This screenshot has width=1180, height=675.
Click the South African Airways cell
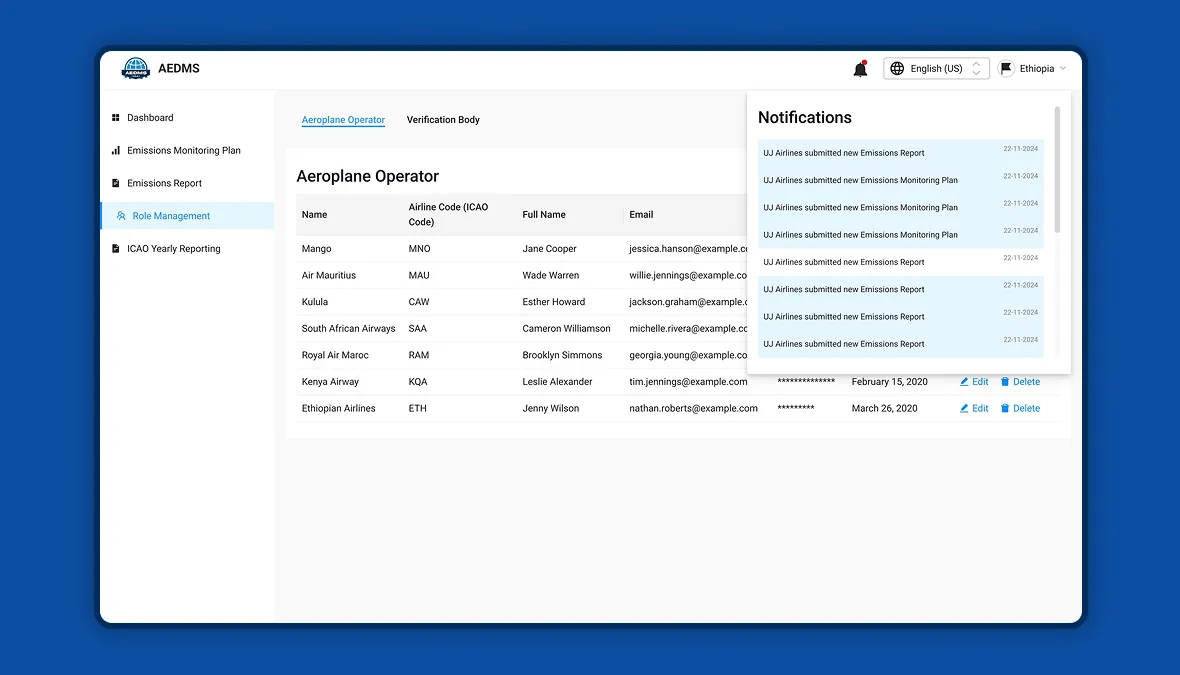pos(348,328)
